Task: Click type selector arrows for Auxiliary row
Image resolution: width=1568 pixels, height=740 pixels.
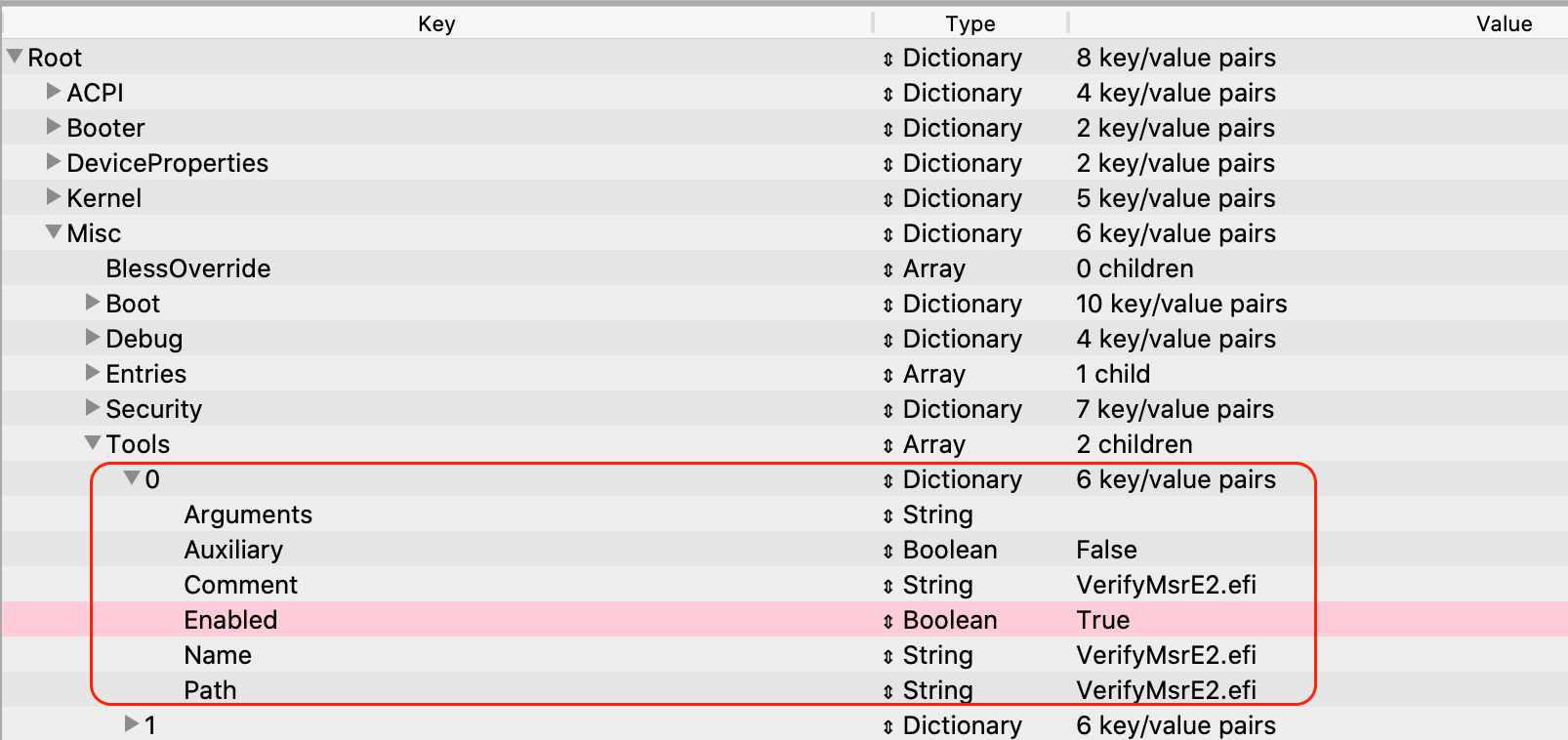Action: click(887, 551)
